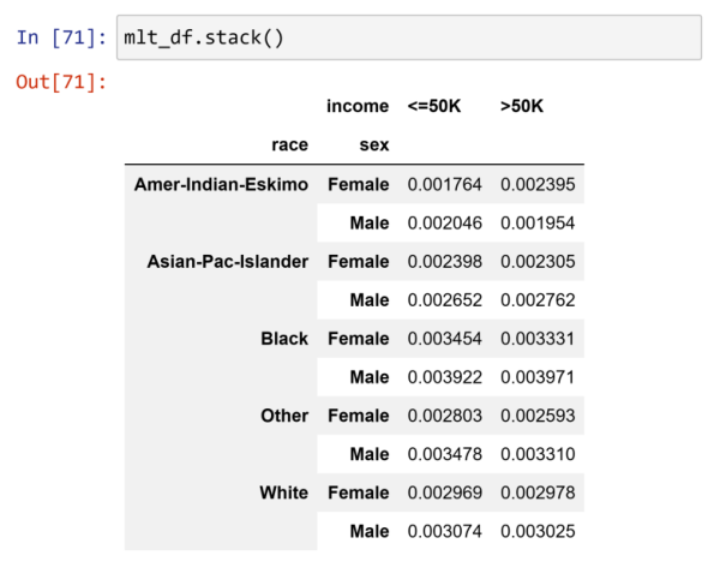Click the White race row label

(284, 492)
